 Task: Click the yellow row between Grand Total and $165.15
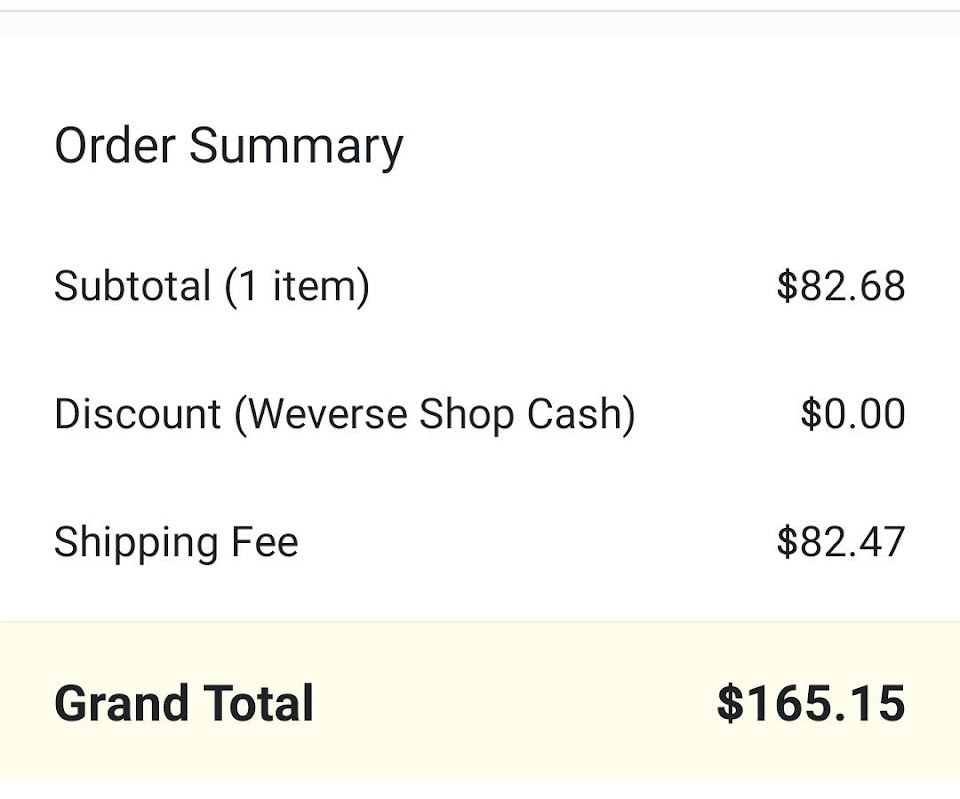pos(515,703)
